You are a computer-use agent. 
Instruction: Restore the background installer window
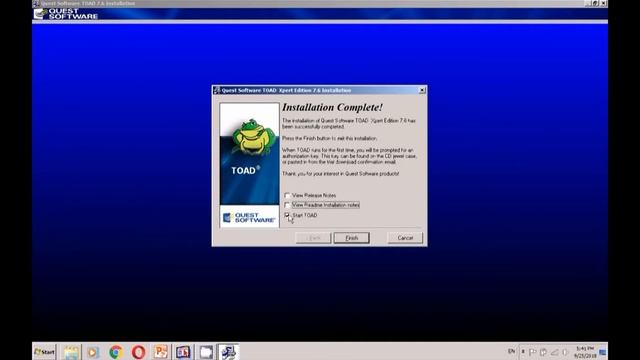tap(596, 3)
